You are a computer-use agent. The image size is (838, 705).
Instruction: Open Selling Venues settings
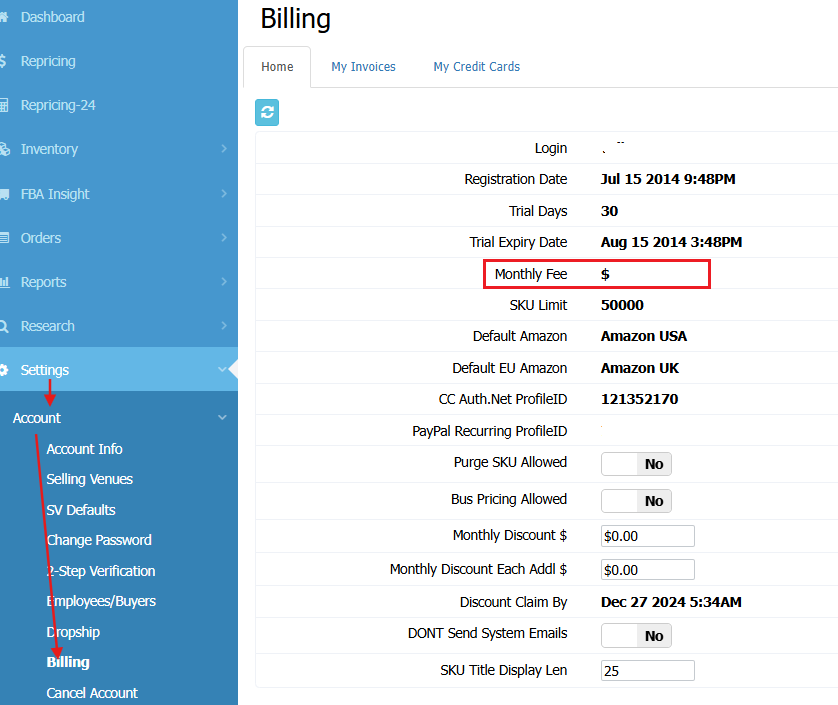tap(89, 479)
